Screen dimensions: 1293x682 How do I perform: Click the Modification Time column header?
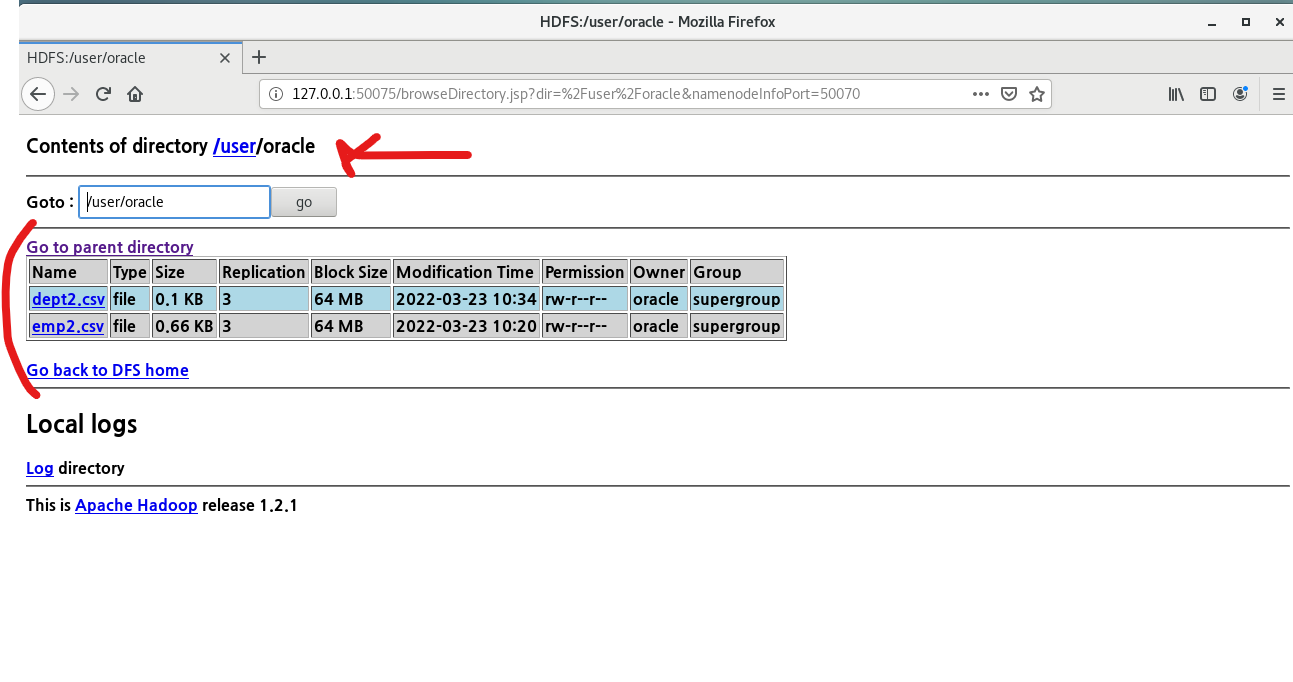click(466, 272)
